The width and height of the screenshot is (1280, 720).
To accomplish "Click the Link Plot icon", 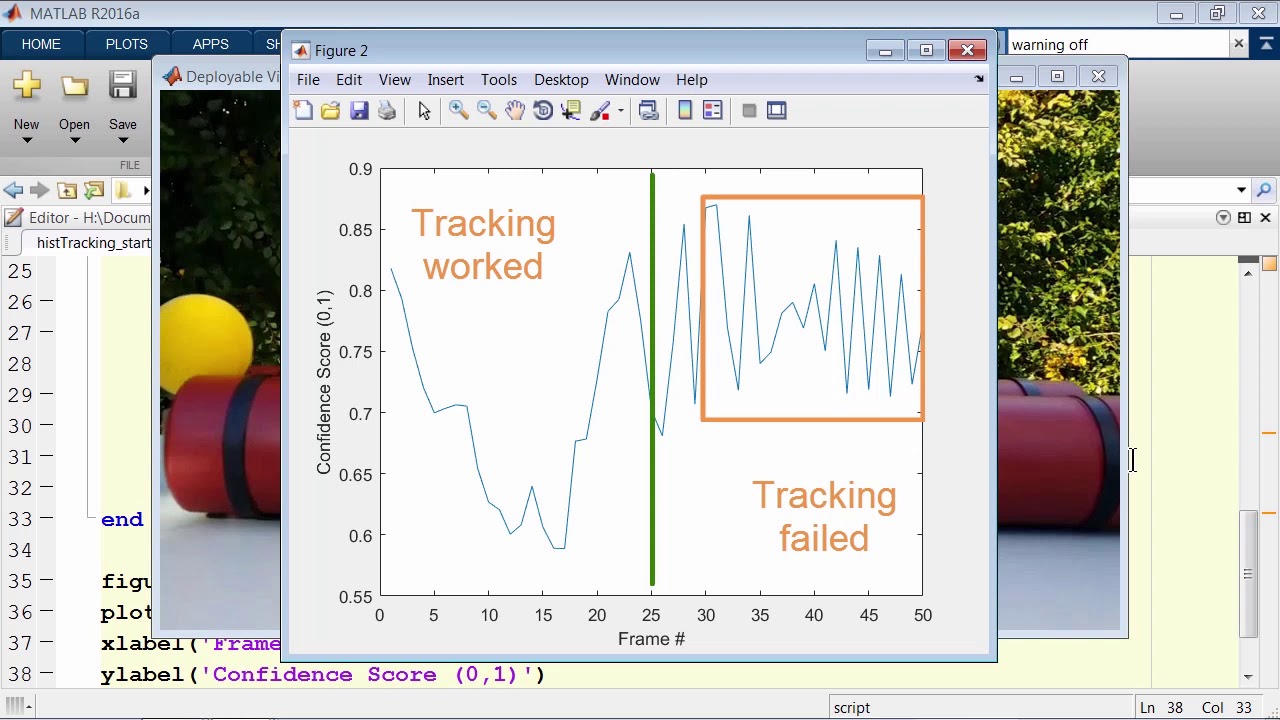I will point(648,111).
